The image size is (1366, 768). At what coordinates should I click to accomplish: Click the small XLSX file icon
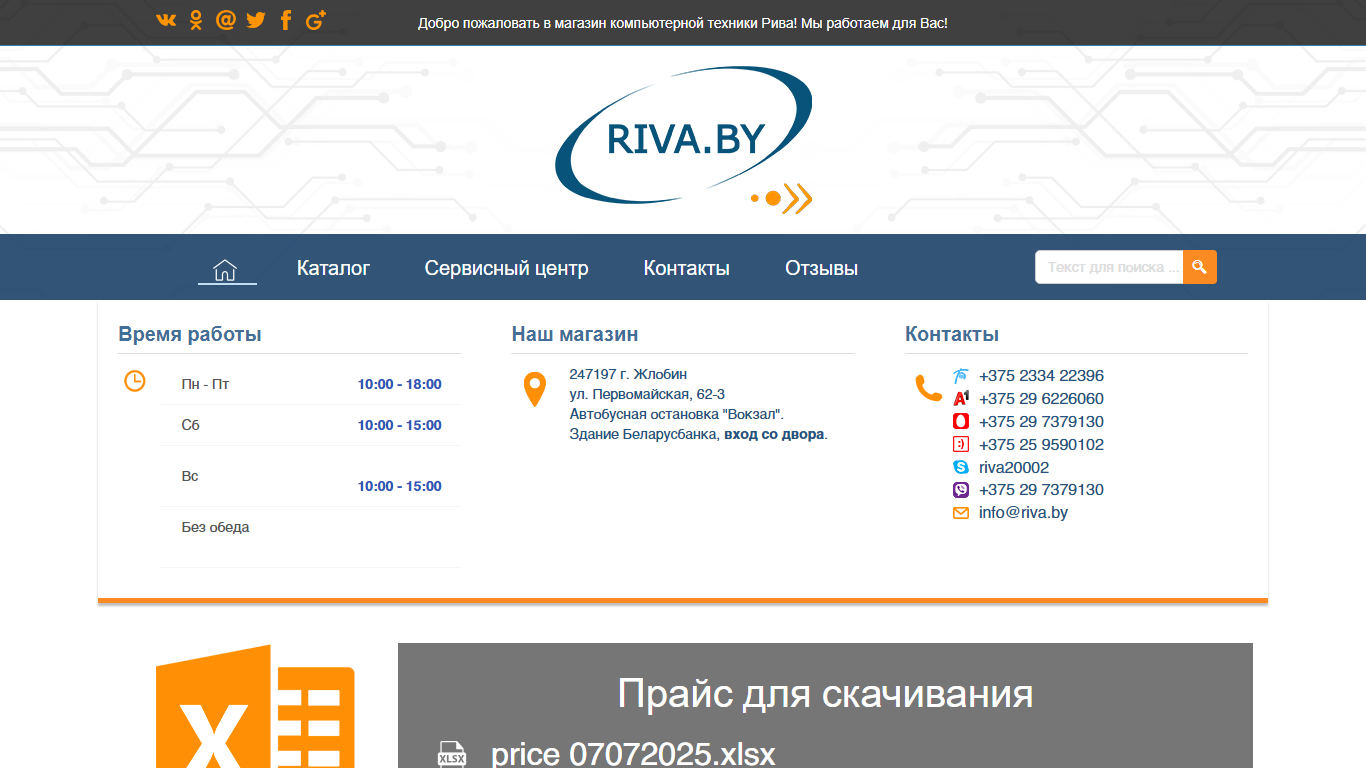[x=452, y=754]
